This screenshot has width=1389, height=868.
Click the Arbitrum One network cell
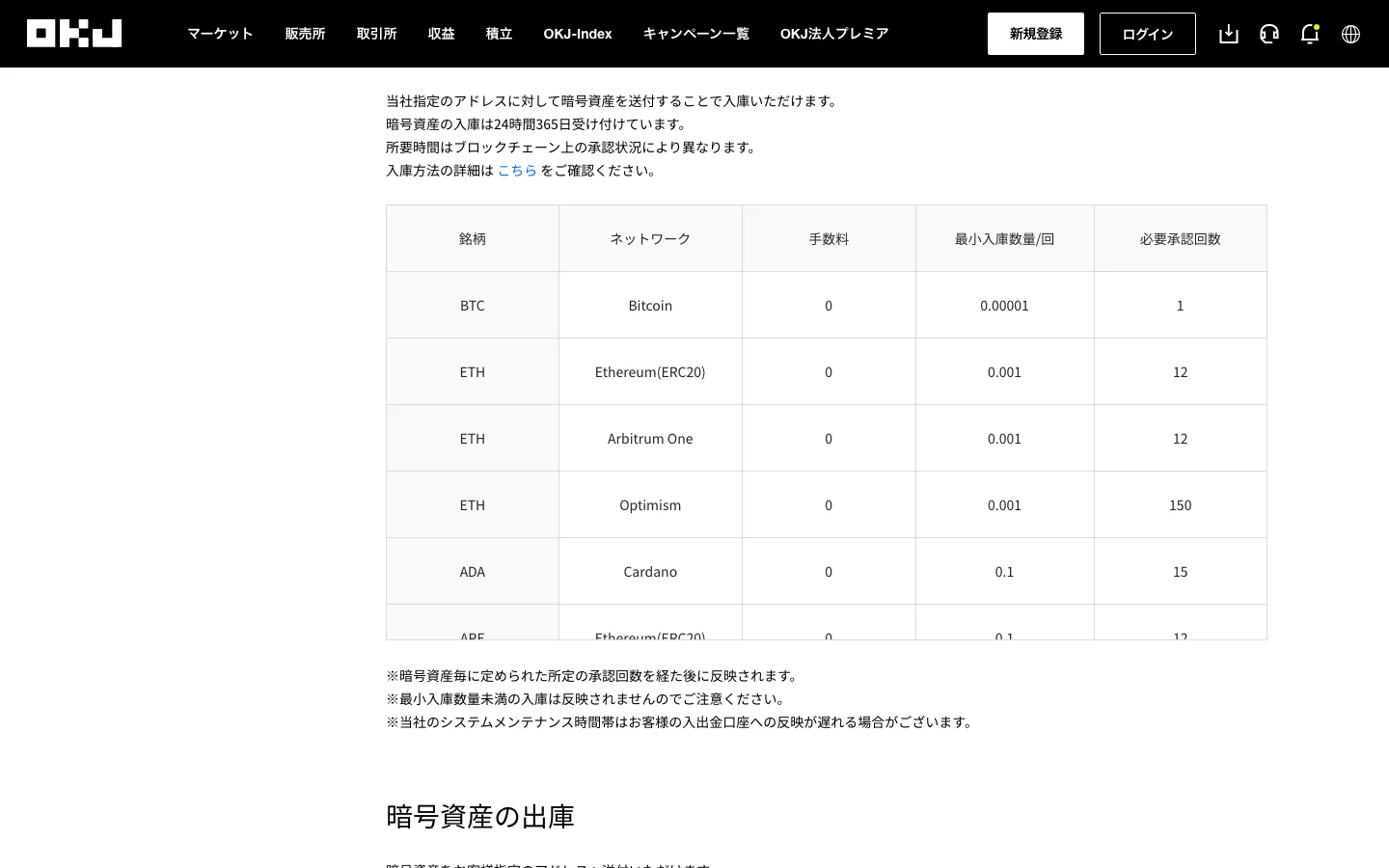pyautogui.click(x=650, y=438)
